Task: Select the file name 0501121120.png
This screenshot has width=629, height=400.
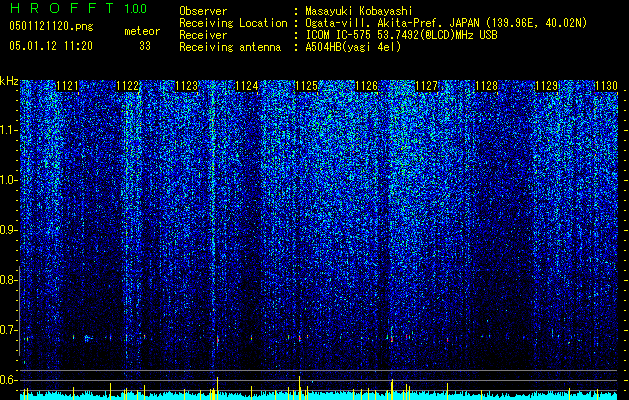Action: pyautogui.click(x=51, y=27)
